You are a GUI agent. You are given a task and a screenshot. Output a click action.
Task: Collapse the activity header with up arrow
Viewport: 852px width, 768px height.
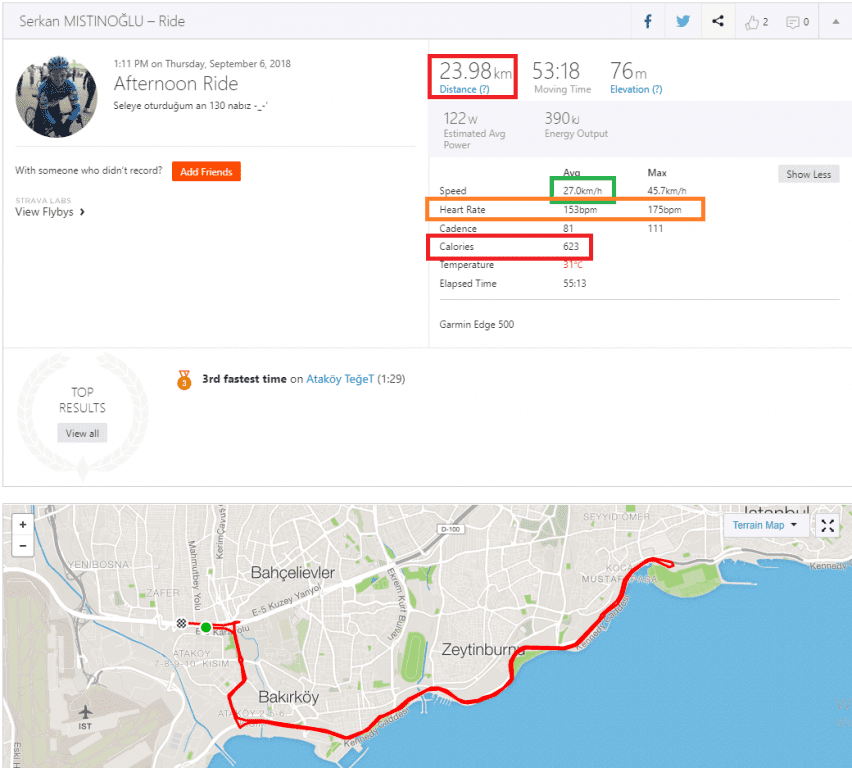click(836, 21)
